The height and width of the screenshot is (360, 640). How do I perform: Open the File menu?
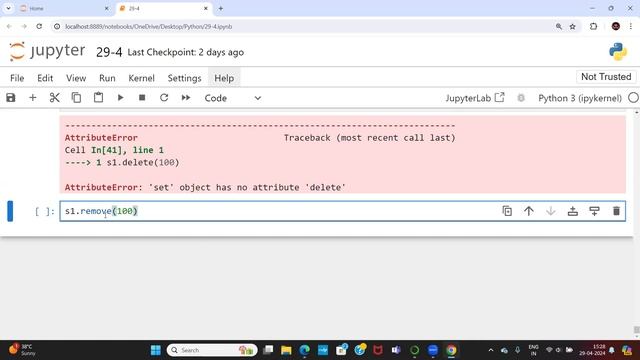17,78
